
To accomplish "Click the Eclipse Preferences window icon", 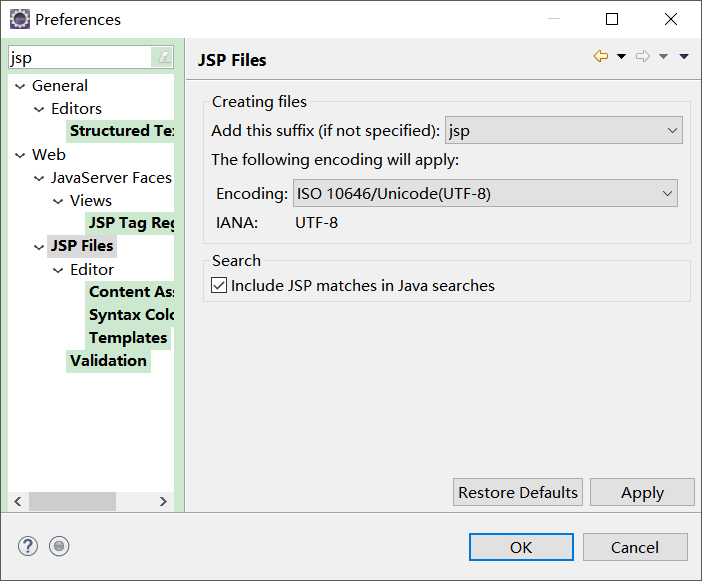I will click(x=19, y=19).
